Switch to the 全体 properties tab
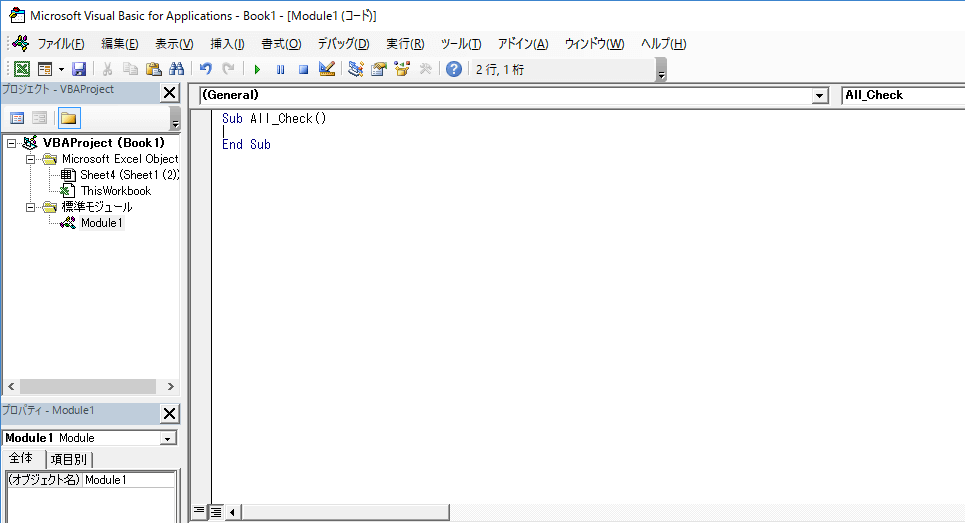 point(22,458)
